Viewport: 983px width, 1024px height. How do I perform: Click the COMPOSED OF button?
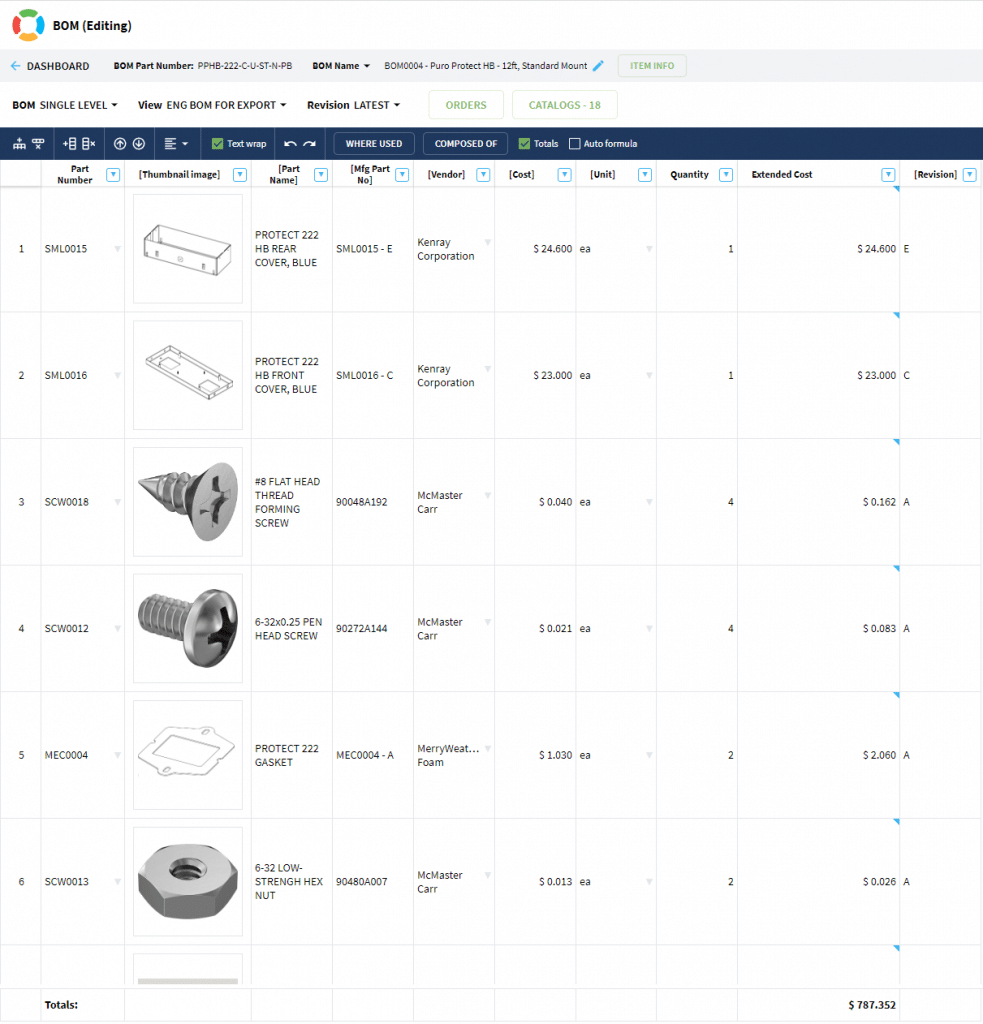pyautogui.click(x=466, y=144)
